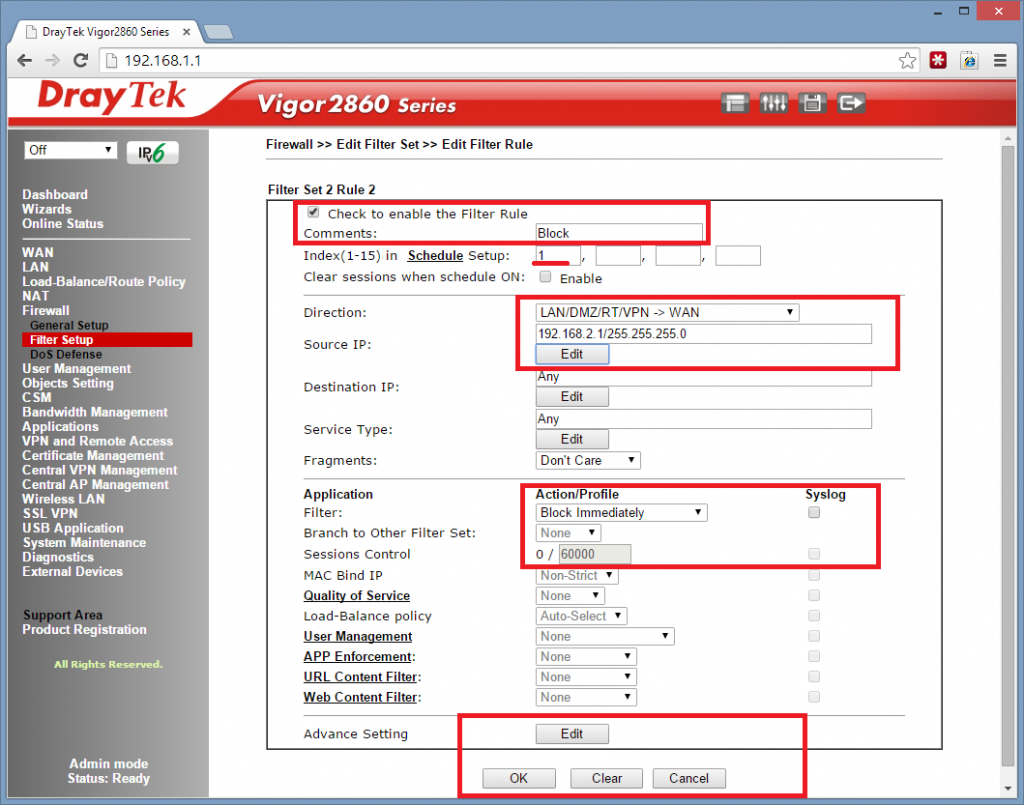Viewport: 1024px width, 805px height.
Task: Open System Maintenance menu
Action: point(84,543)
